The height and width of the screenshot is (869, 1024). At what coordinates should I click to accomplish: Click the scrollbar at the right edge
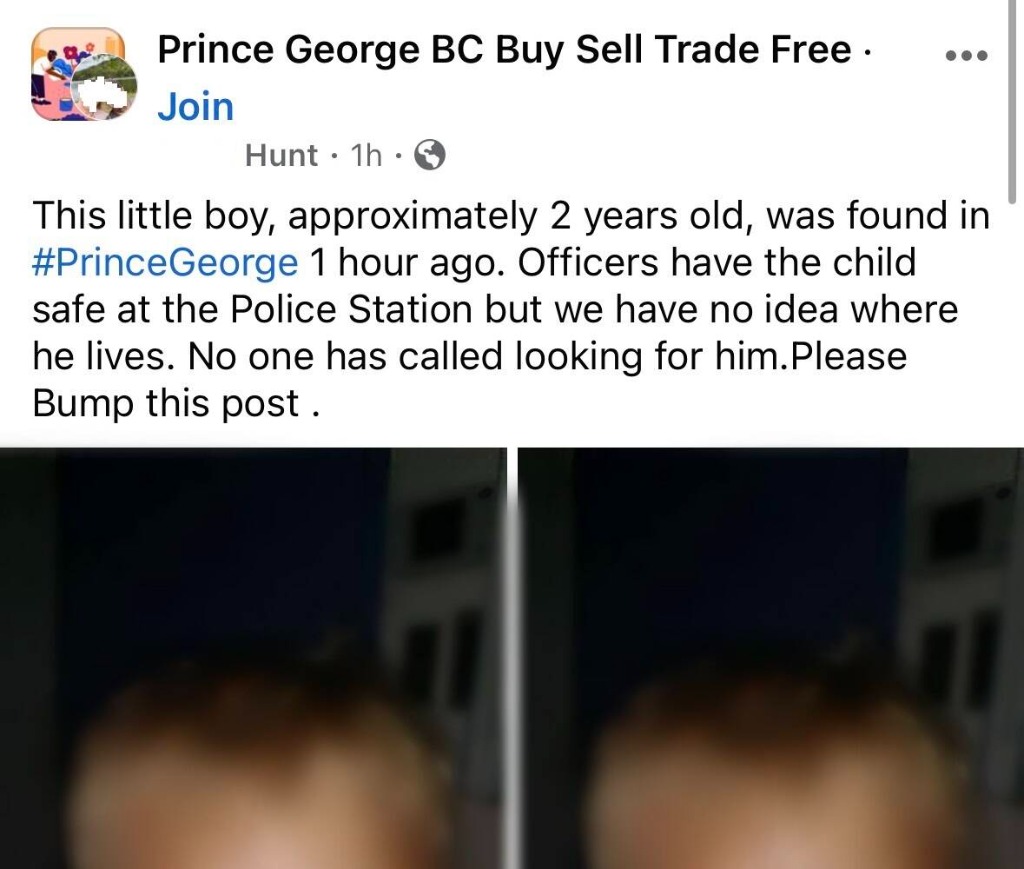click(x=1017, y=100)
